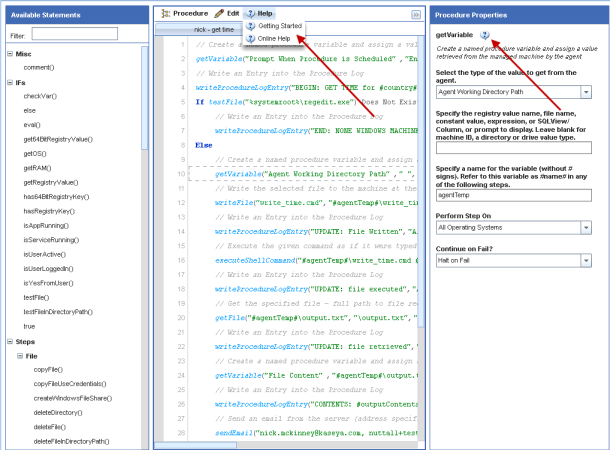Select the hasRegistryKey() statement

49,211
